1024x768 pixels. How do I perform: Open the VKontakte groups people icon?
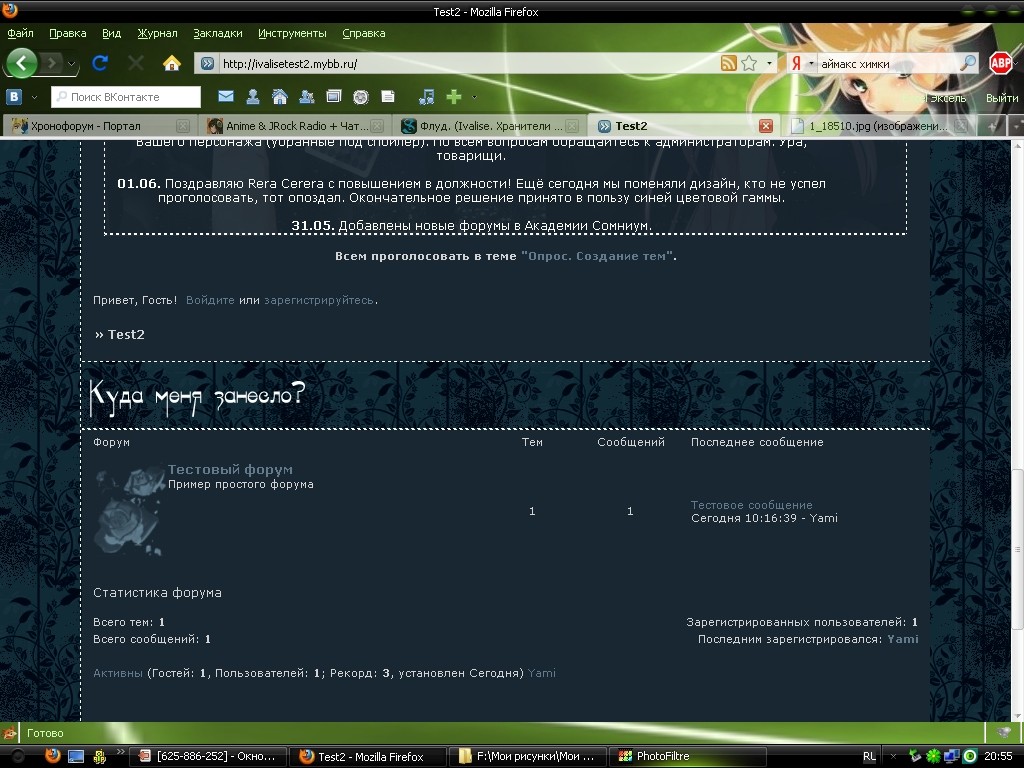pyautogui.click(x=306, y=97)
